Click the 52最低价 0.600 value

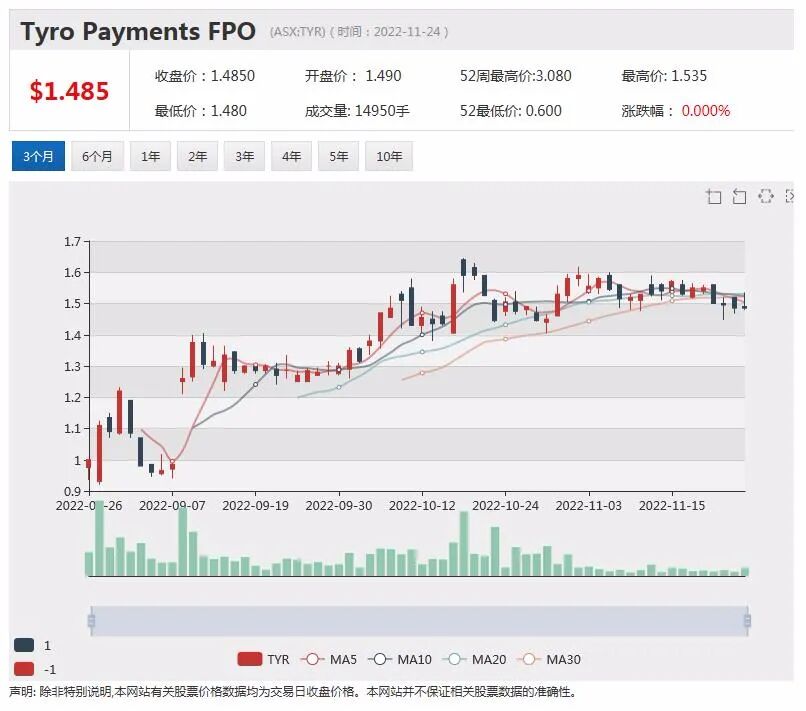pyautogui.click(x=510, y=111)
